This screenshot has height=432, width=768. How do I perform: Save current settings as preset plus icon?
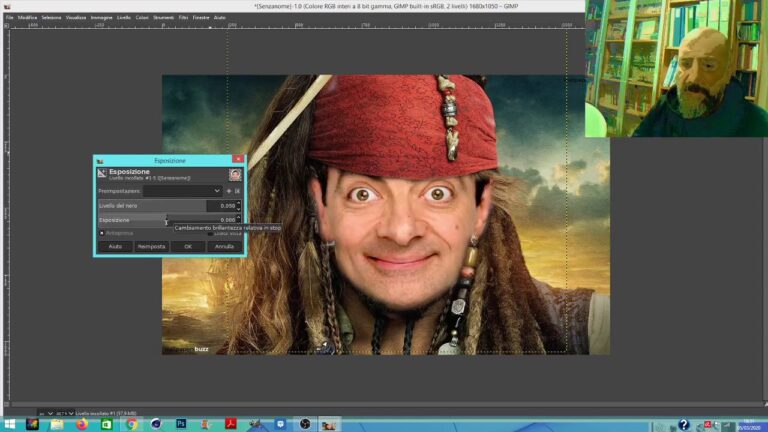[229, 191]
